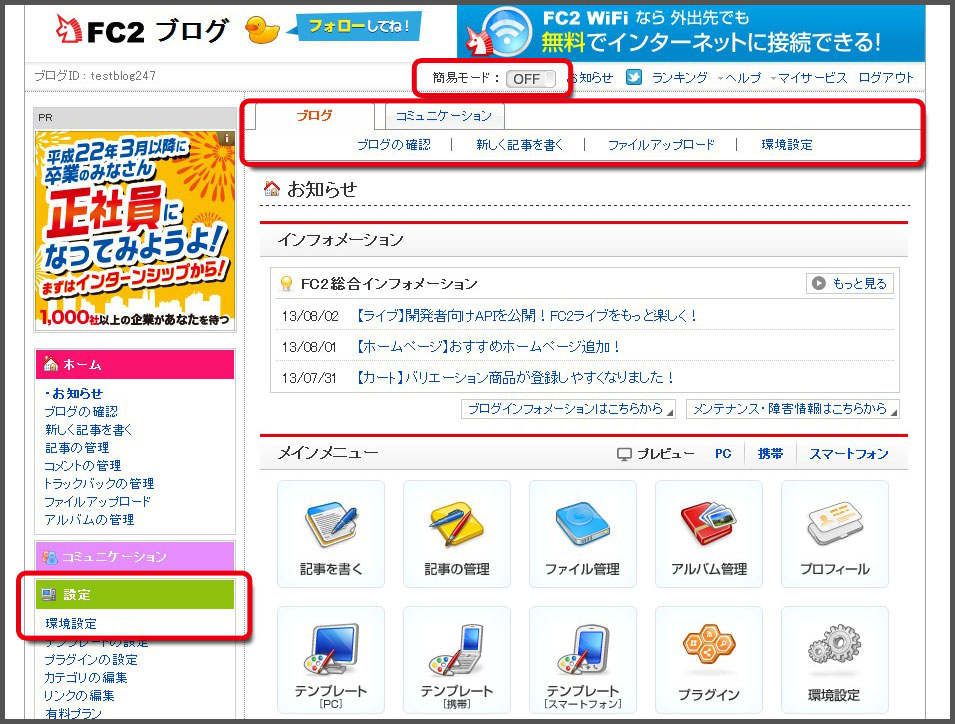Open the 【ホームページ】おすすめホームページ追加 news item

487,346
